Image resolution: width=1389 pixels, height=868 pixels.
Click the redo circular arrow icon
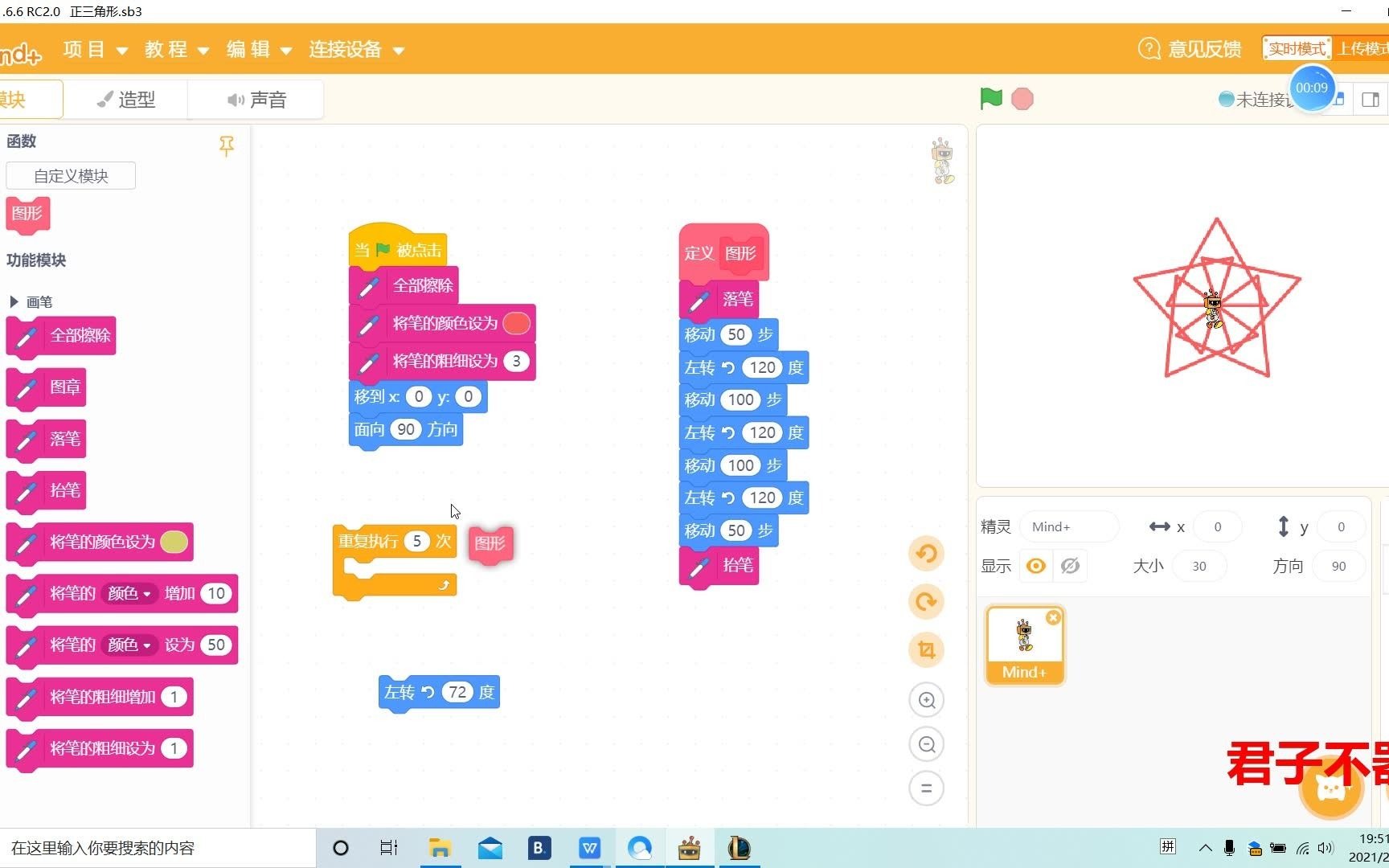tap(926, 601)
